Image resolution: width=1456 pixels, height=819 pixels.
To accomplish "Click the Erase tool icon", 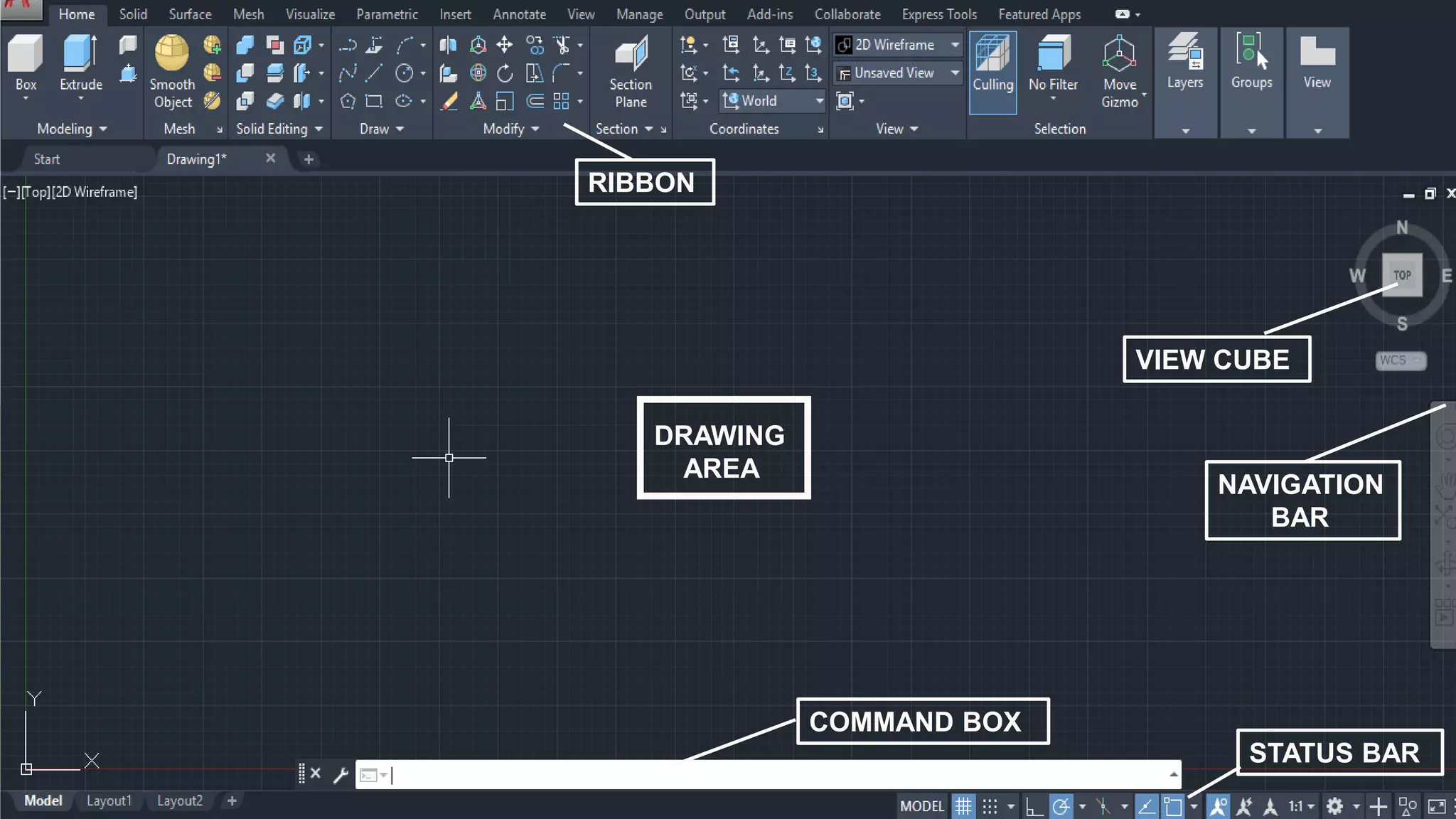I will (x=449, y=101).
